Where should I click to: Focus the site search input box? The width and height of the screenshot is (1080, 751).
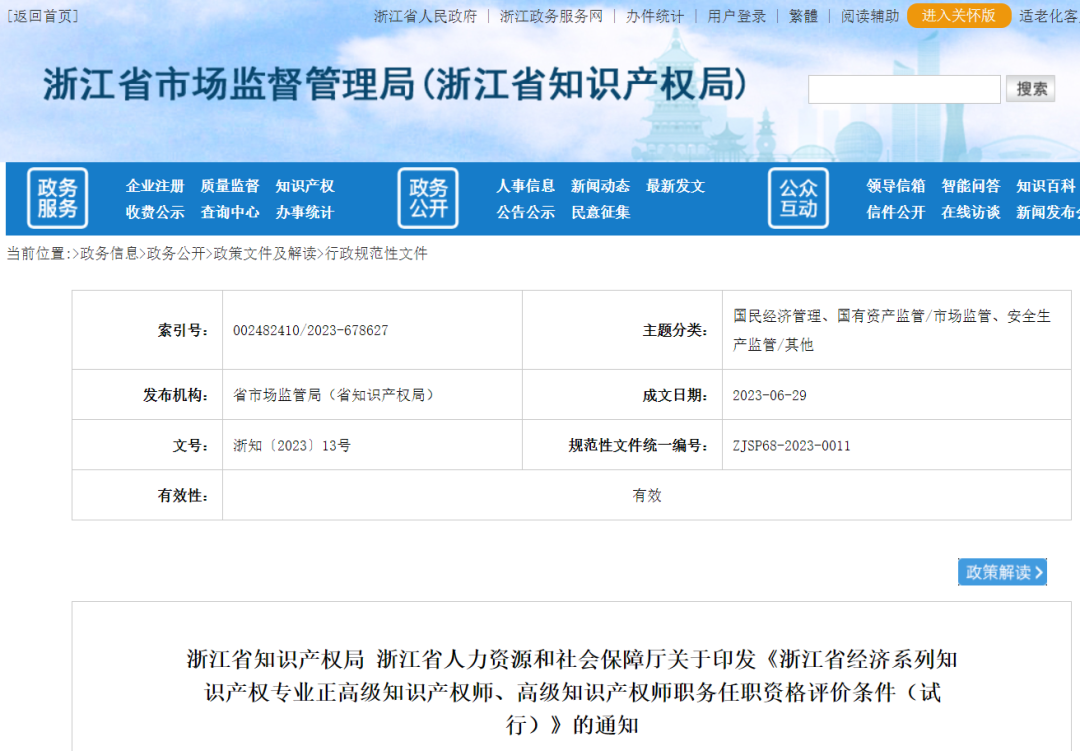tap(904, 89)
